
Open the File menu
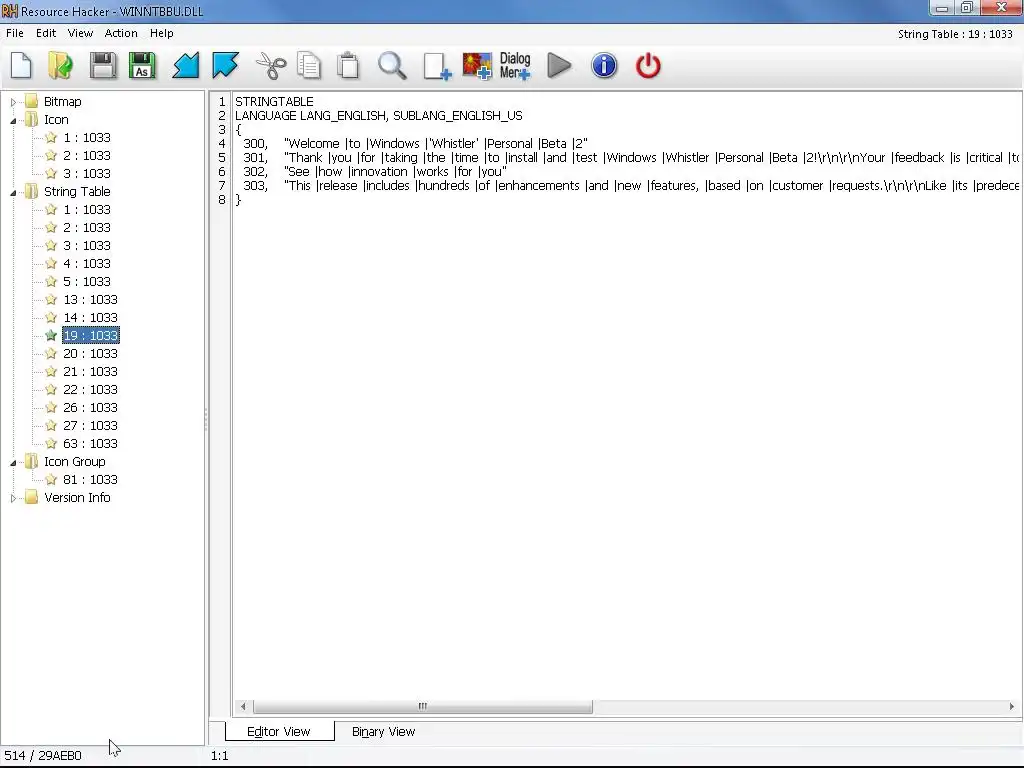click(14, 33)
